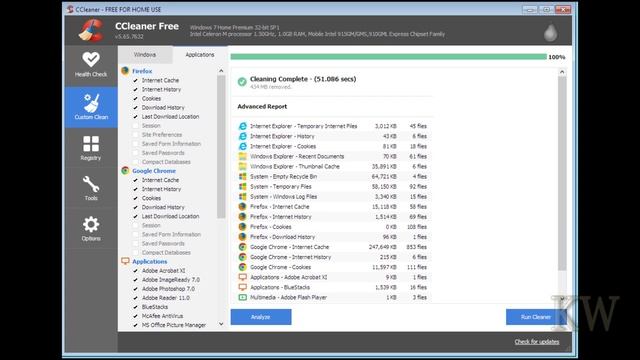Click the title bar CCleaner icon
The height and width of the screenshot is (360, 640).
[70, 9]
